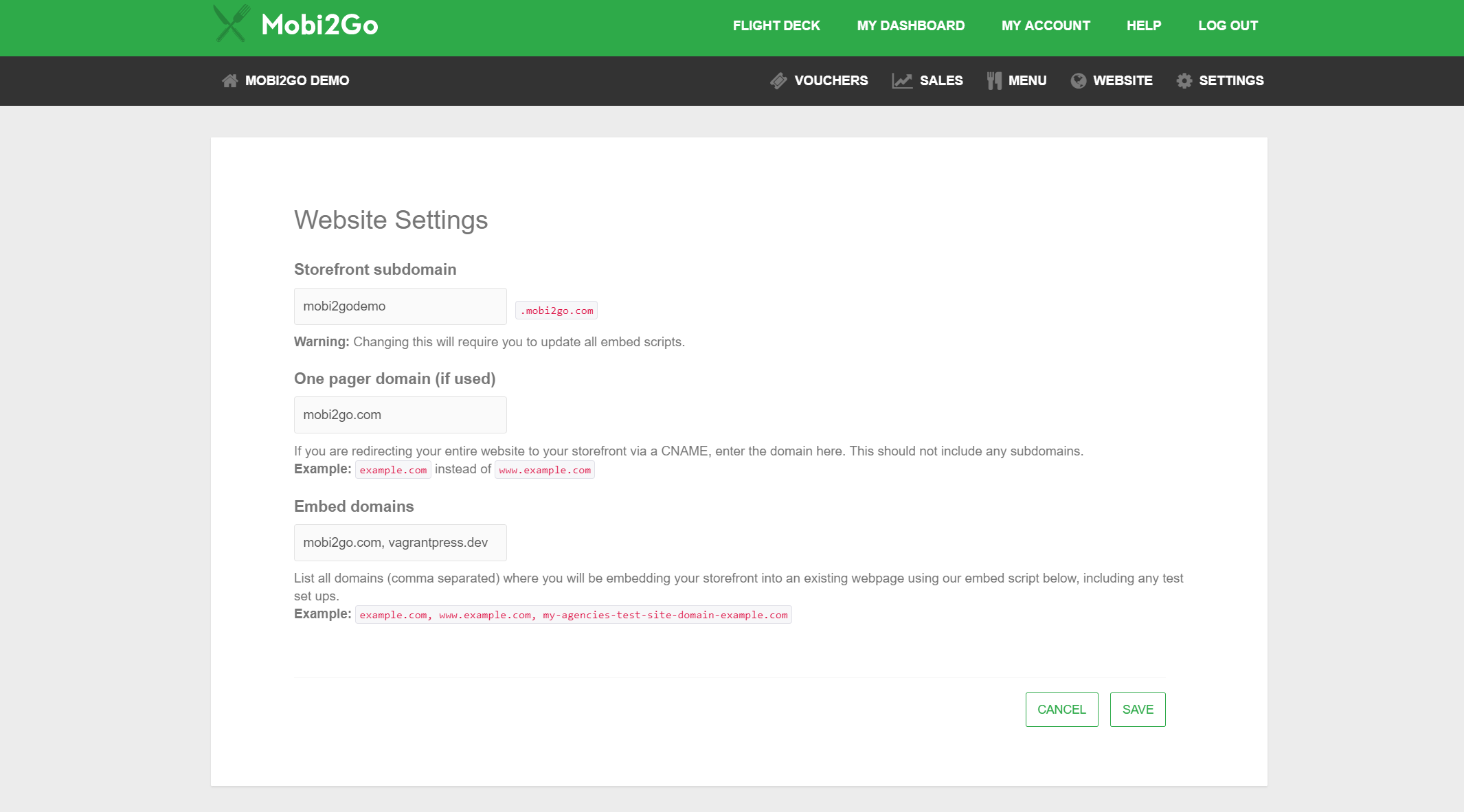Click the www.example.com code example
This screenshot has width=1464, height=812.
pyautogui.click(x=545, y=470)
